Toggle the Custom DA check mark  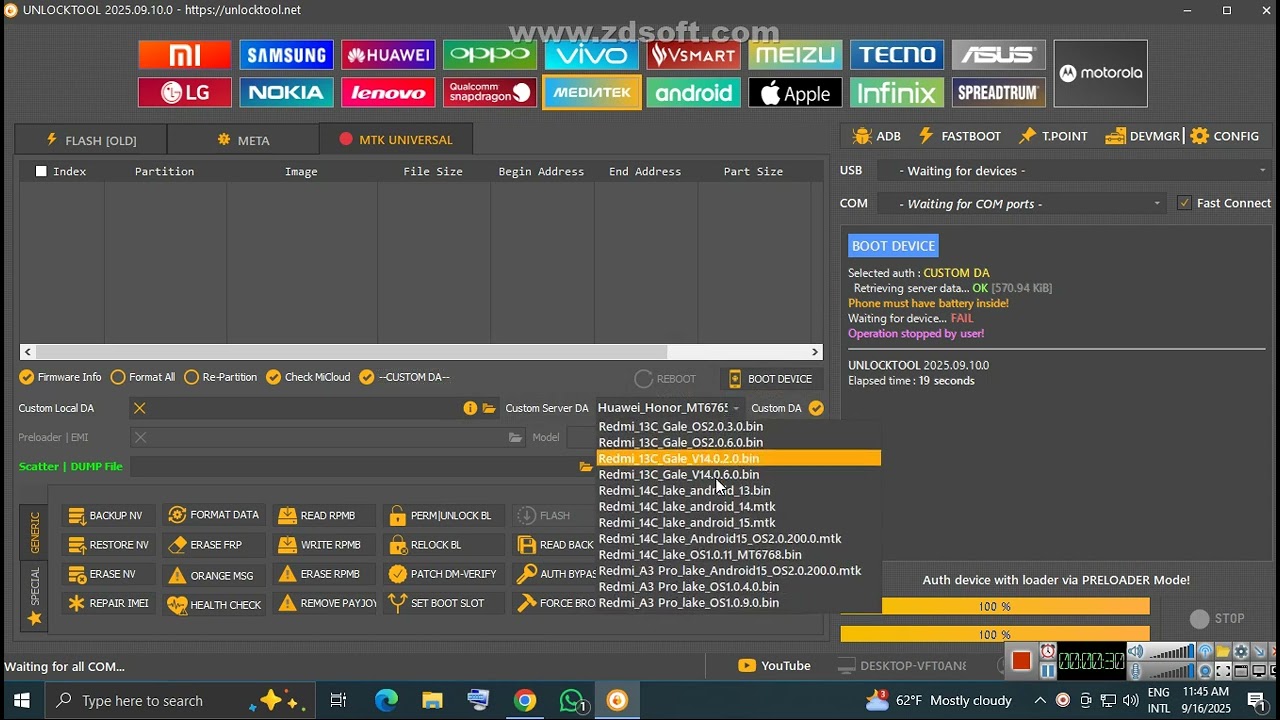coord(816,408)
